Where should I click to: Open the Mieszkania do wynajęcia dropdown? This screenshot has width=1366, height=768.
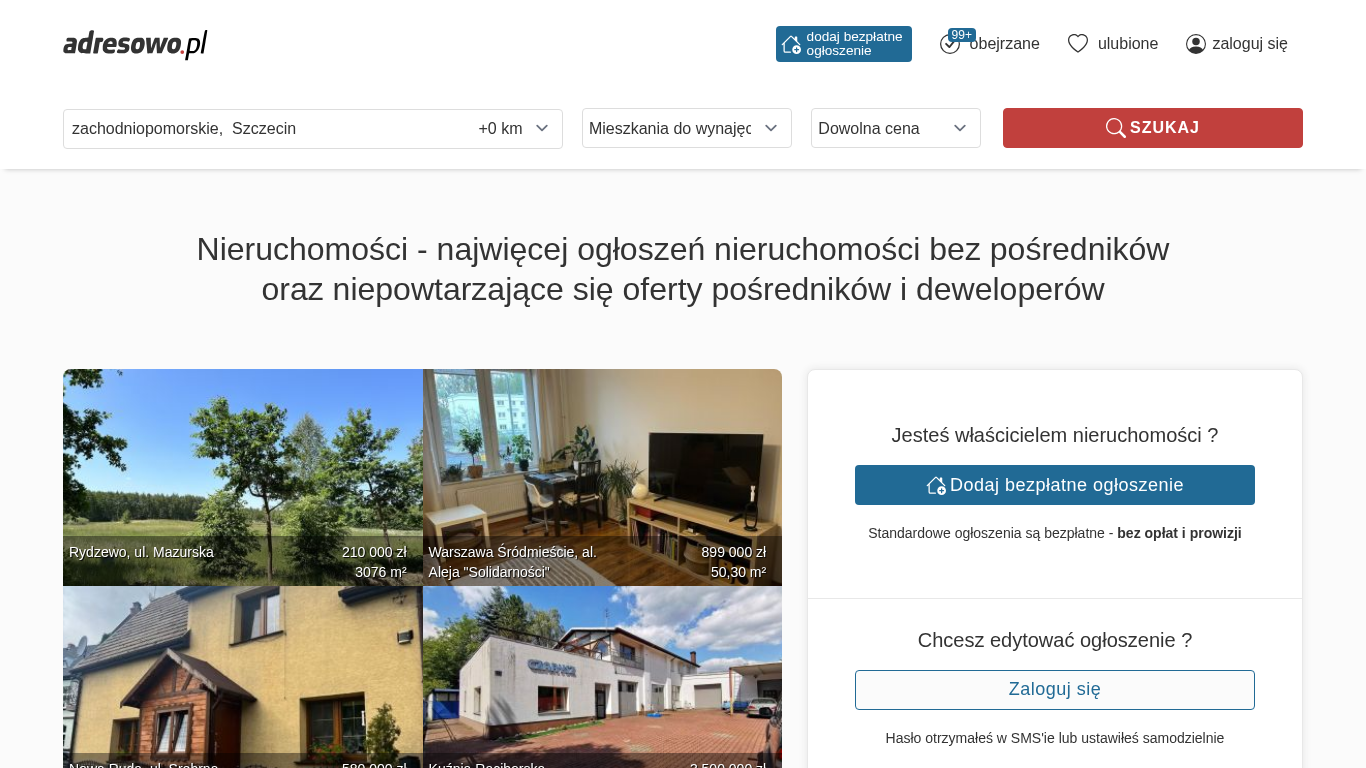coord(687,128)
